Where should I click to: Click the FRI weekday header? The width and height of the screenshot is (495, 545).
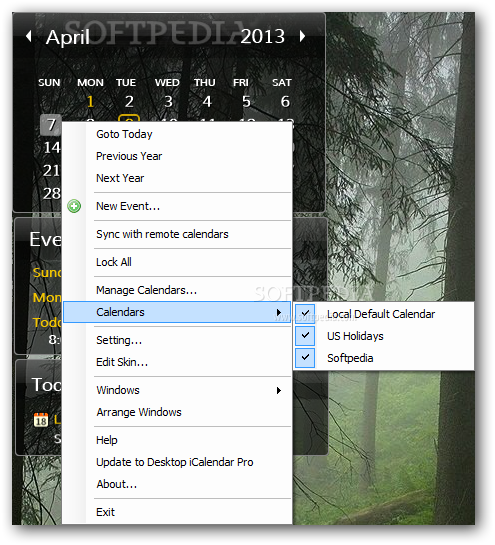241,82
